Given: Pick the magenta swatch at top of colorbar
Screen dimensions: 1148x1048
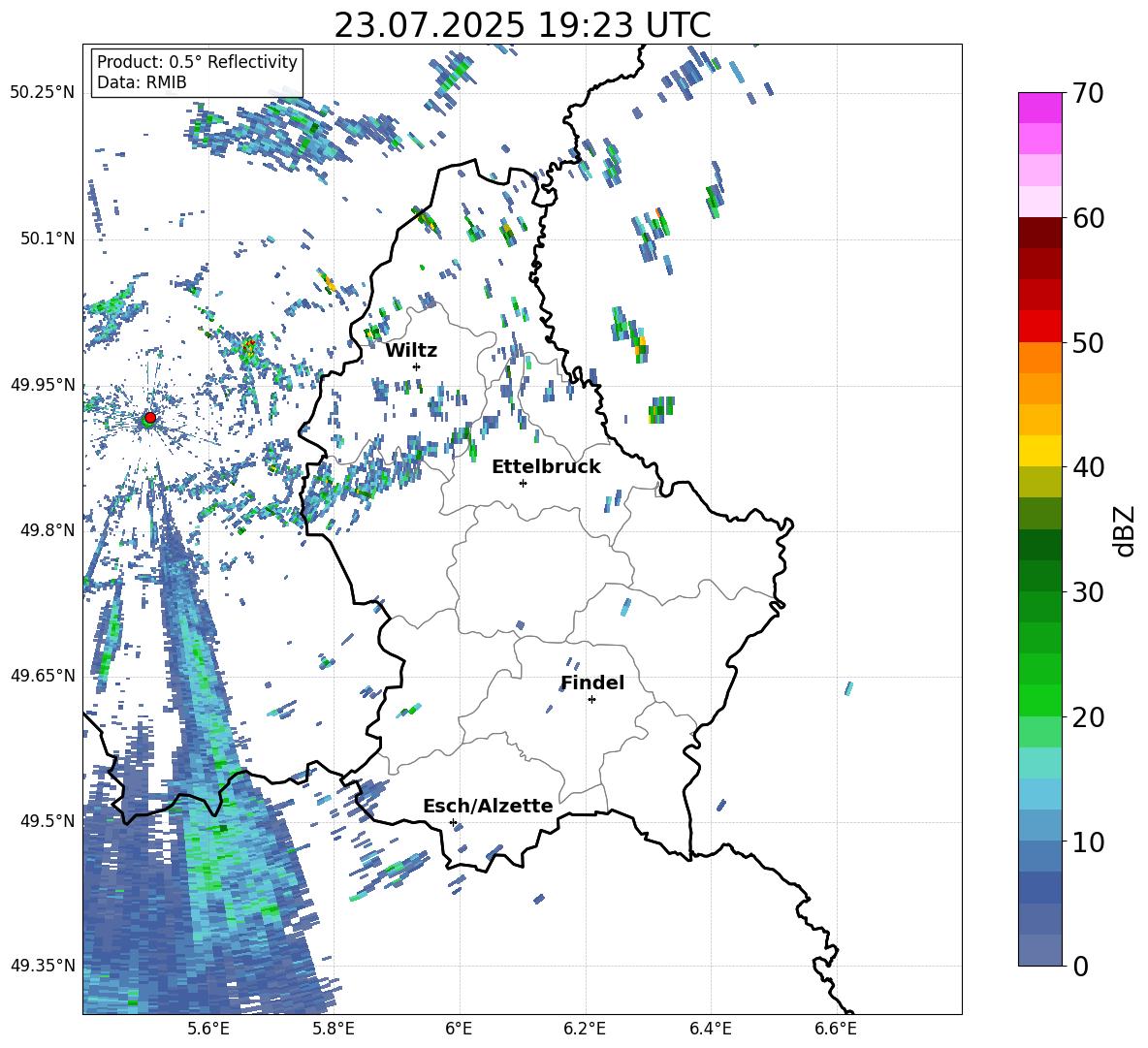Looking at the screenshot, I should (x=1039, y=108).
